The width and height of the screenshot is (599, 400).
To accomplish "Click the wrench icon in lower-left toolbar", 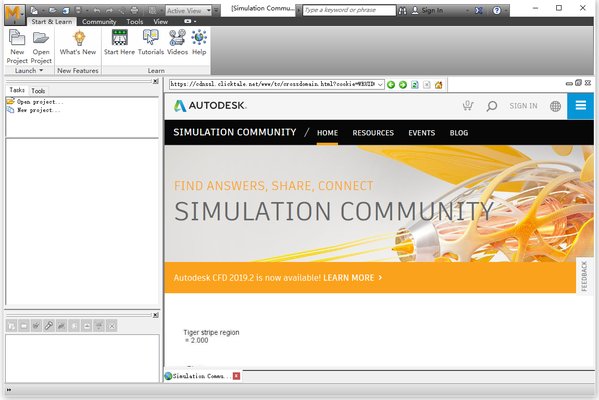I will [49, 326].
